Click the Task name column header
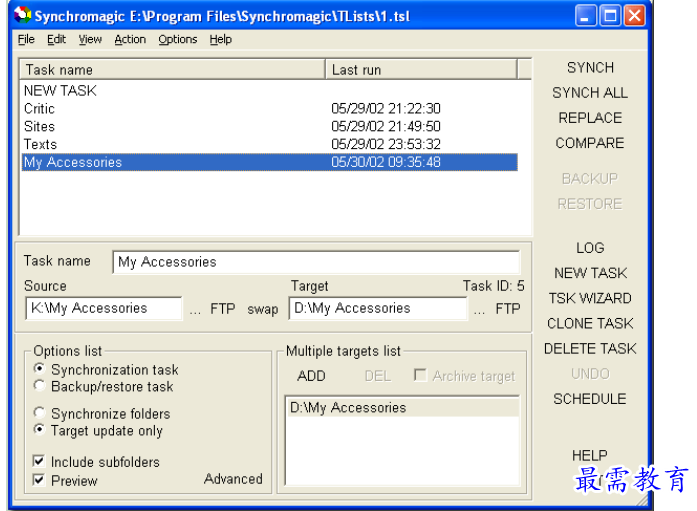This screenshot has width=697, height=511. click(172, 70)
